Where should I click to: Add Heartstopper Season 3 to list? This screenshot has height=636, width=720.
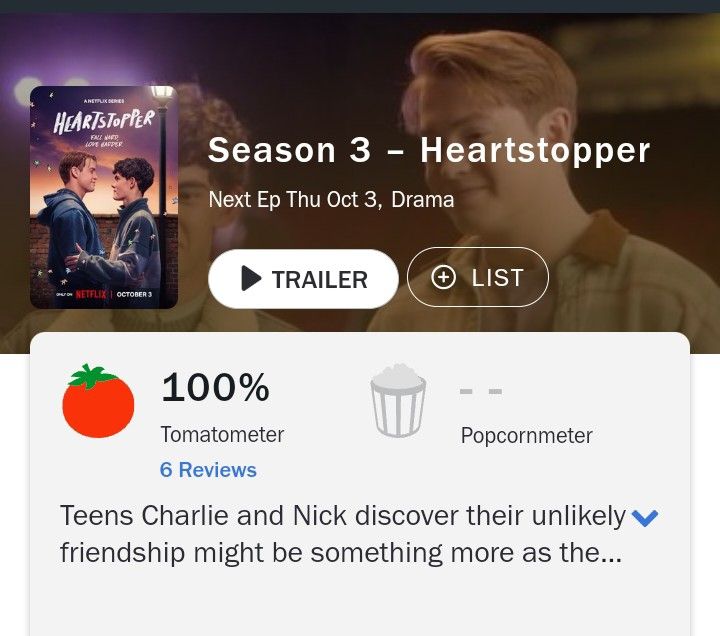coord(478,277)
